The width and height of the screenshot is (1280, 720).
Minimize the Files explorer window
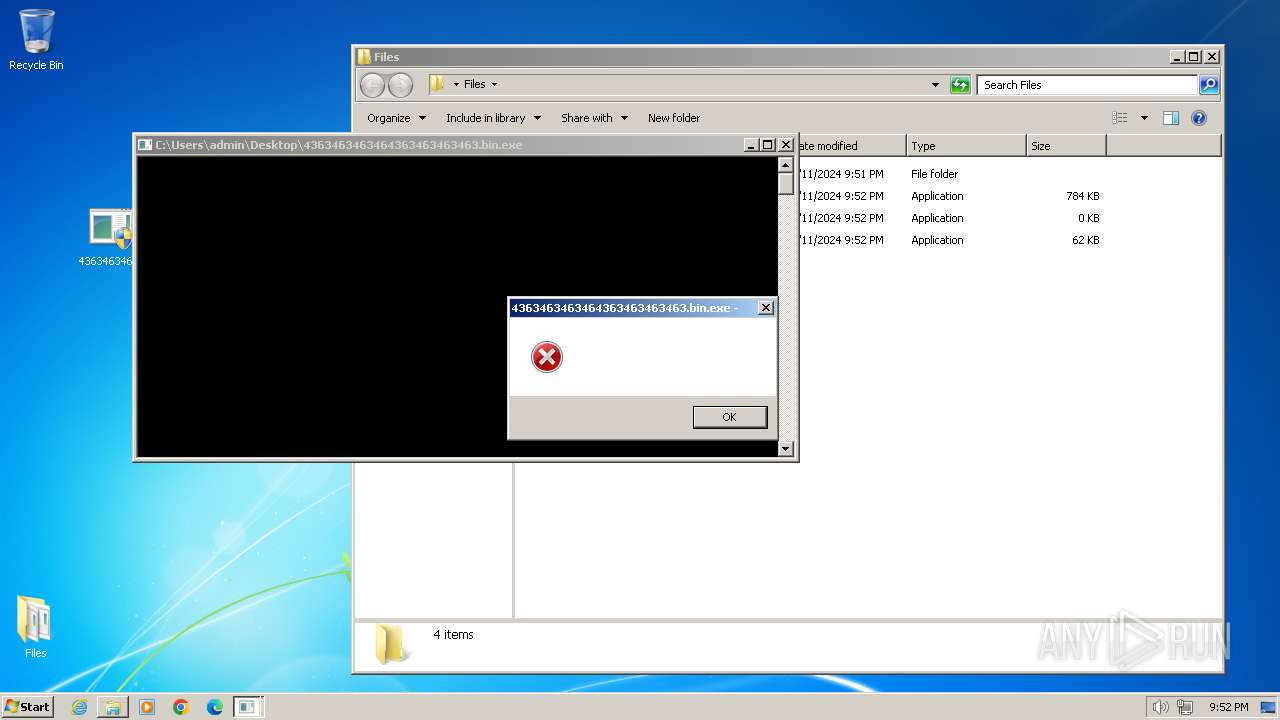[x=1177, y=57]
